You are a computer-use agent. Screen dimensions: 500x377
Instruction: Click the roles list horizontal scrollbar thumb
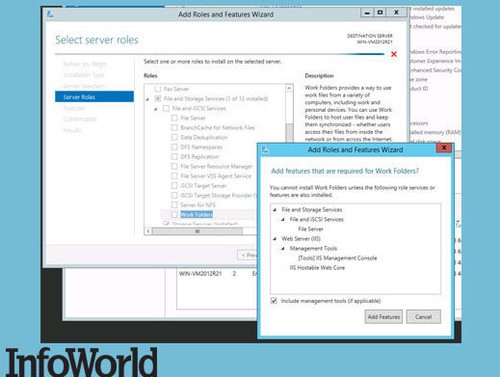tap(197, 231)
